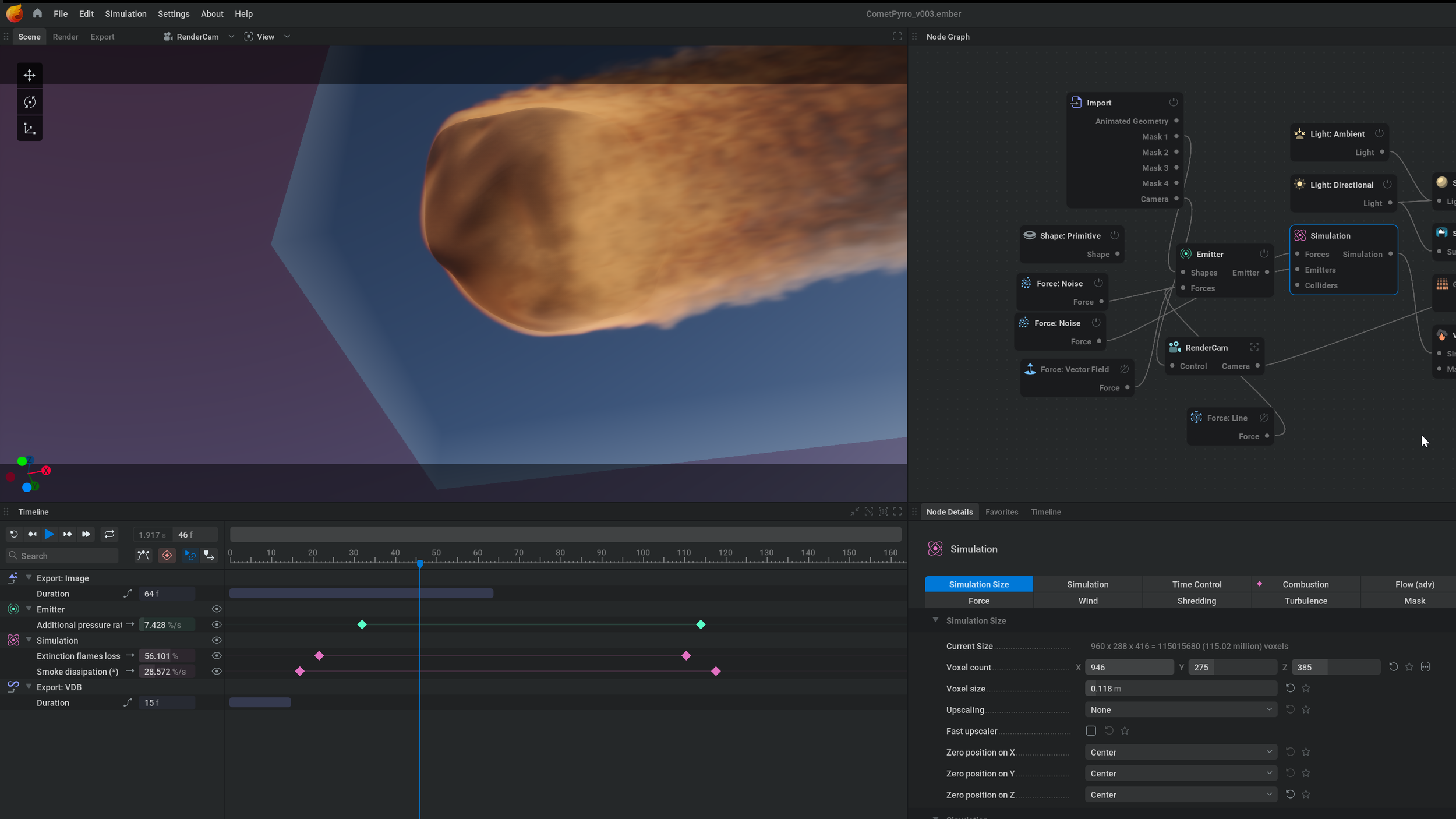Open Zero position on X dropdown
Image resolution: width=1456 pixels, height=819 pixels.
pyautogui.click(x=1181, y=752)
